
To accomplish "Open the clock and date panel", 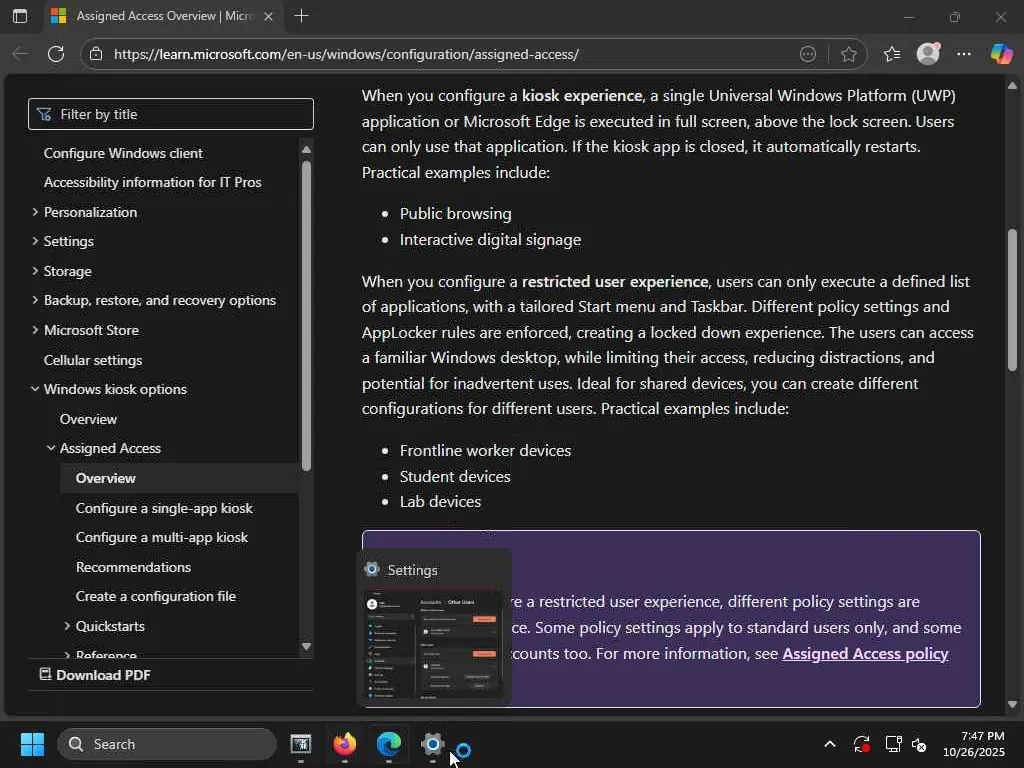I will click(973, 744).
